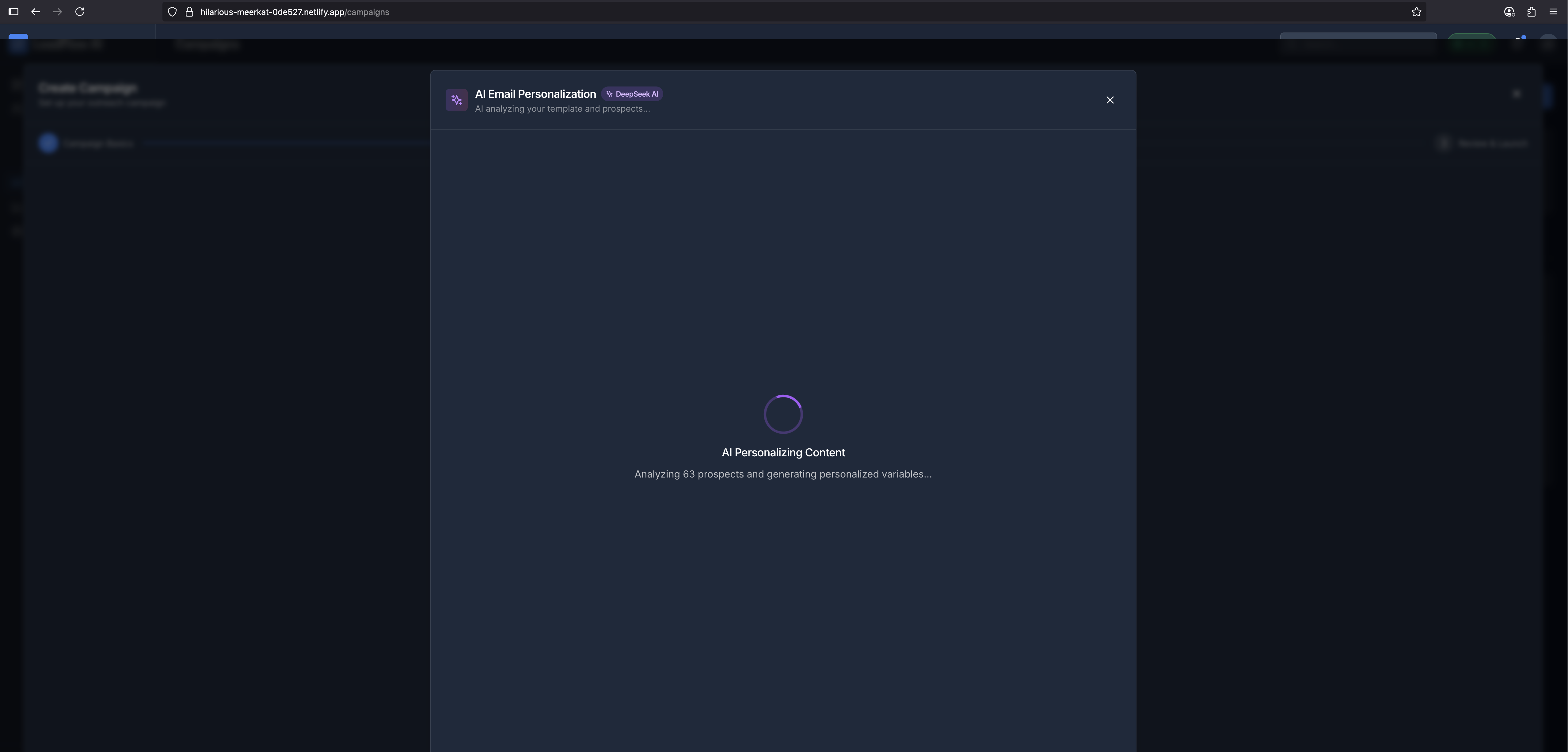1568x752 pixels.
Task: Click the purple sparkle AI icon
Action: point(457,100)
